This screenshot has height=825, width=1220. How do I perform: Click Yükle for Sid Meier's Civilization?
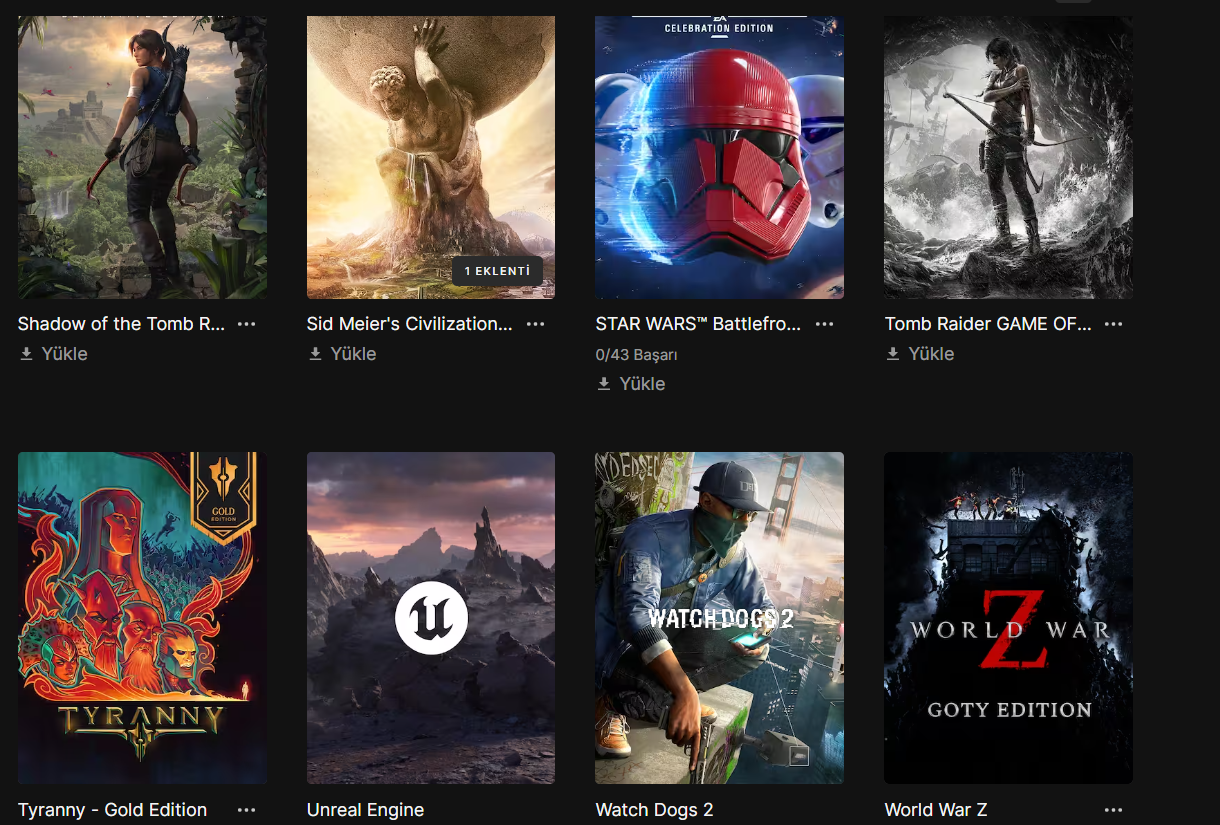click(x=354, y=354)
